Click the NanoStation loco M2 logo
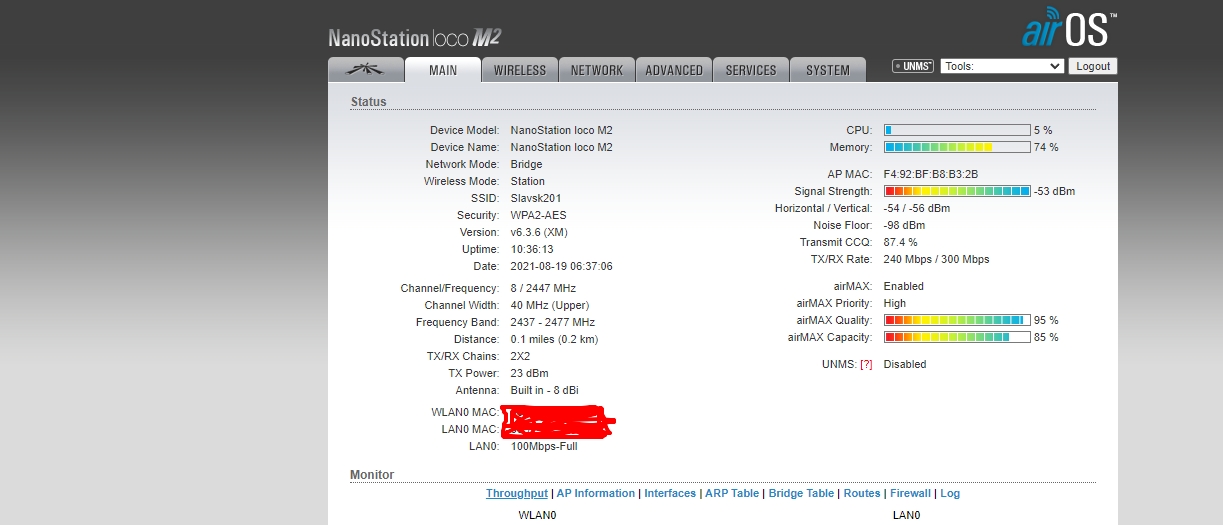Screen dimensions: 1223x525 pos(414,39)
